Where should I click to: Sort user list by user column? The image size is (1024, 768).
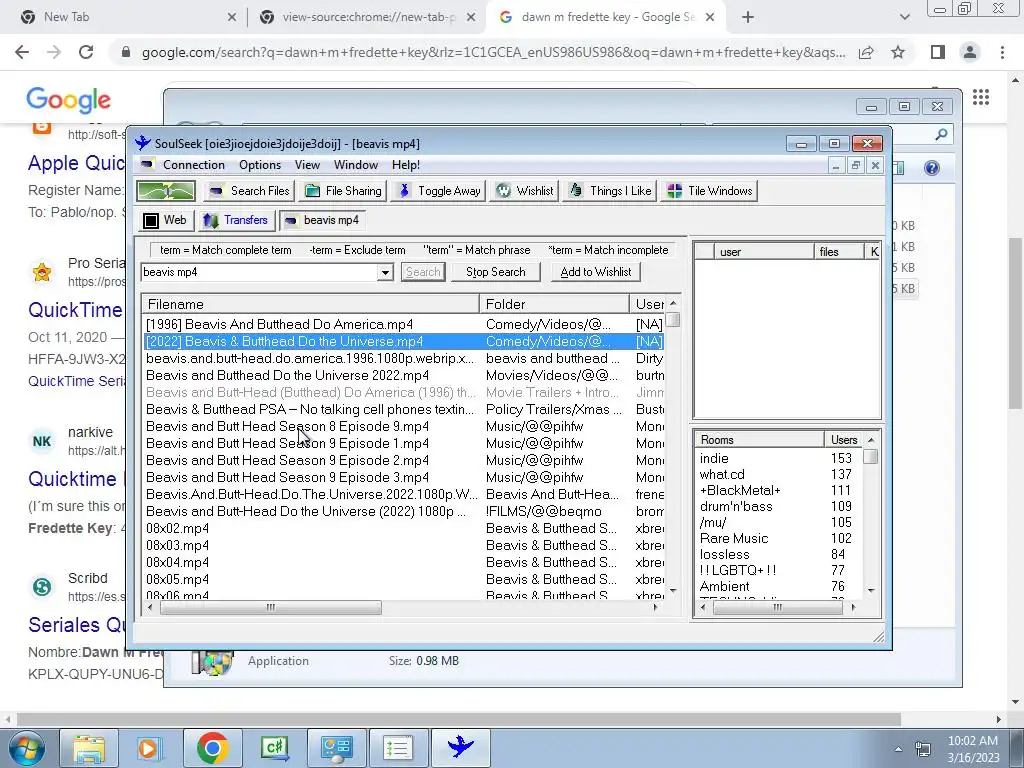point(764,252)
